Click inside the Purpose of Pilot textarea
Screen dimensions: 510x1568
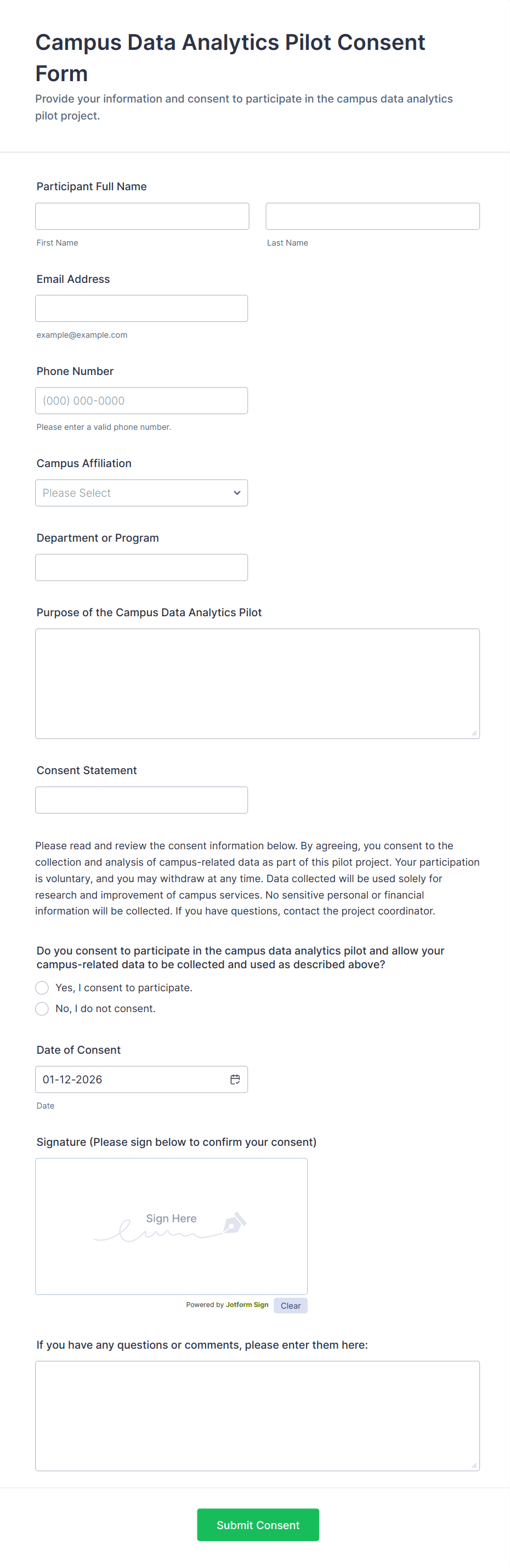[257, 684]
